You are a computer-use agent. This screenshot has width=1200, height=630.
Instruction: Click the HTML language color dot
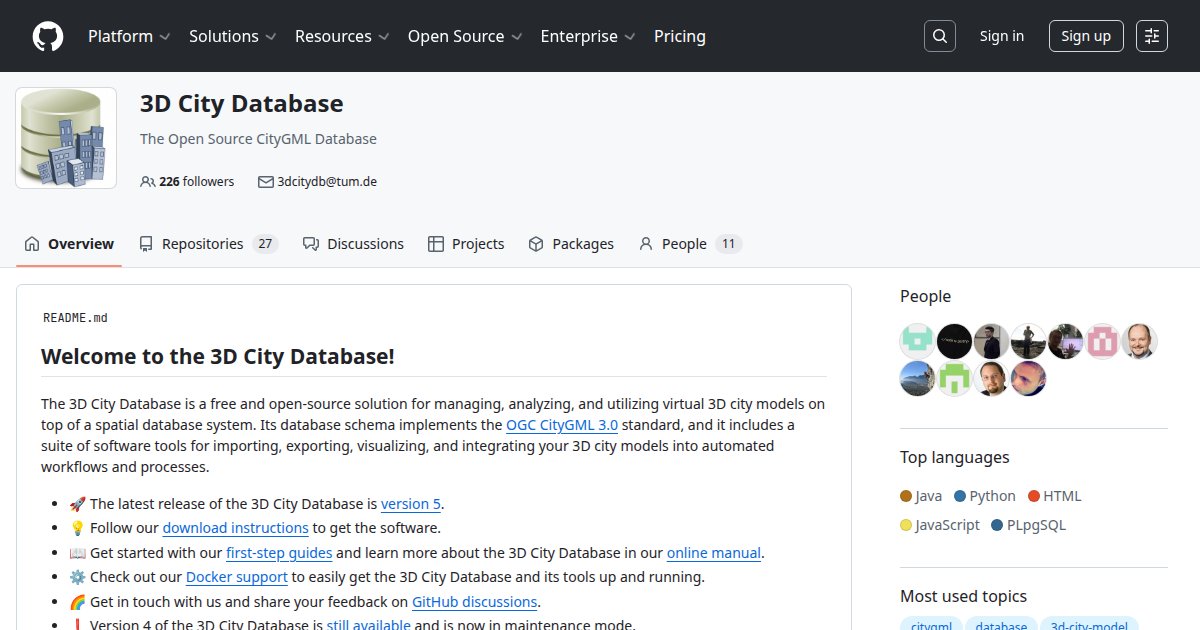point(1033,496)
